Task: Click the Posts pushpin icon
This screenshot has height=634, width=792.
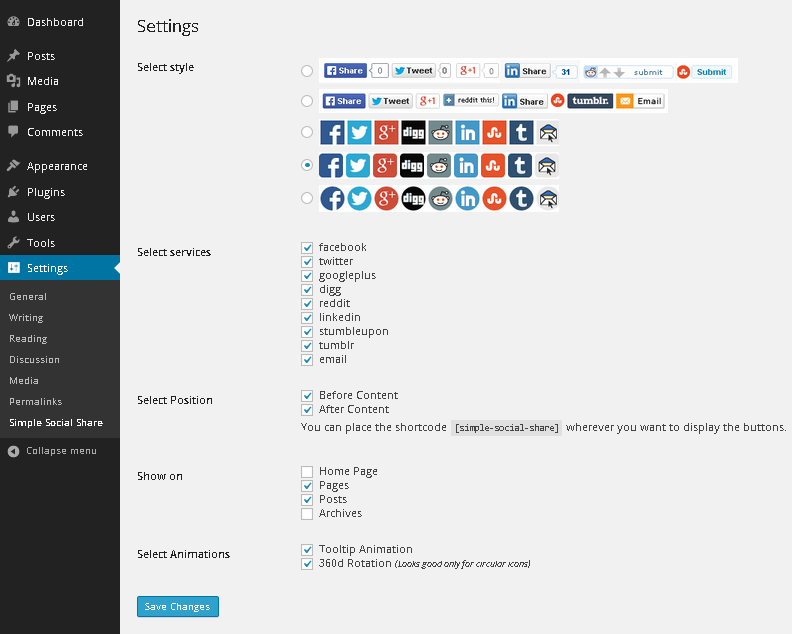Action: click(13, 56)
